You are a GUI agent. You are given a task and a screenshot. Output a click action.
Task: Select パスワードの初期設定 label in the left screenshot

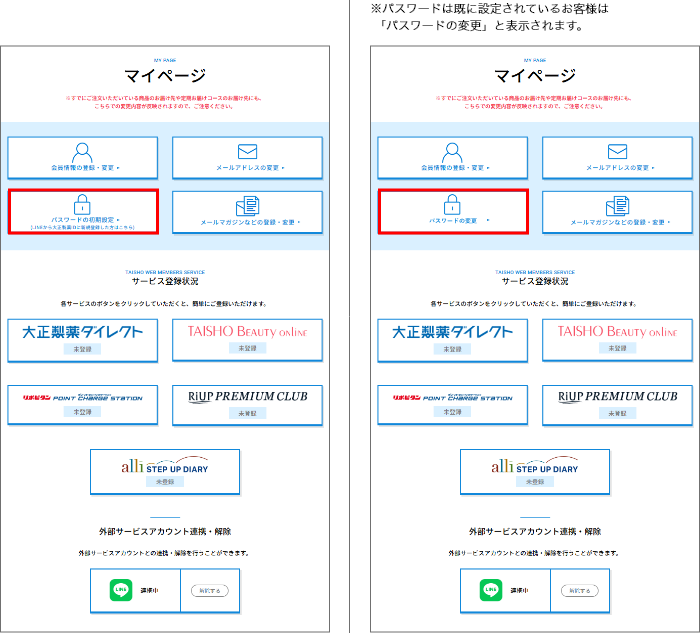pos(83,220)
